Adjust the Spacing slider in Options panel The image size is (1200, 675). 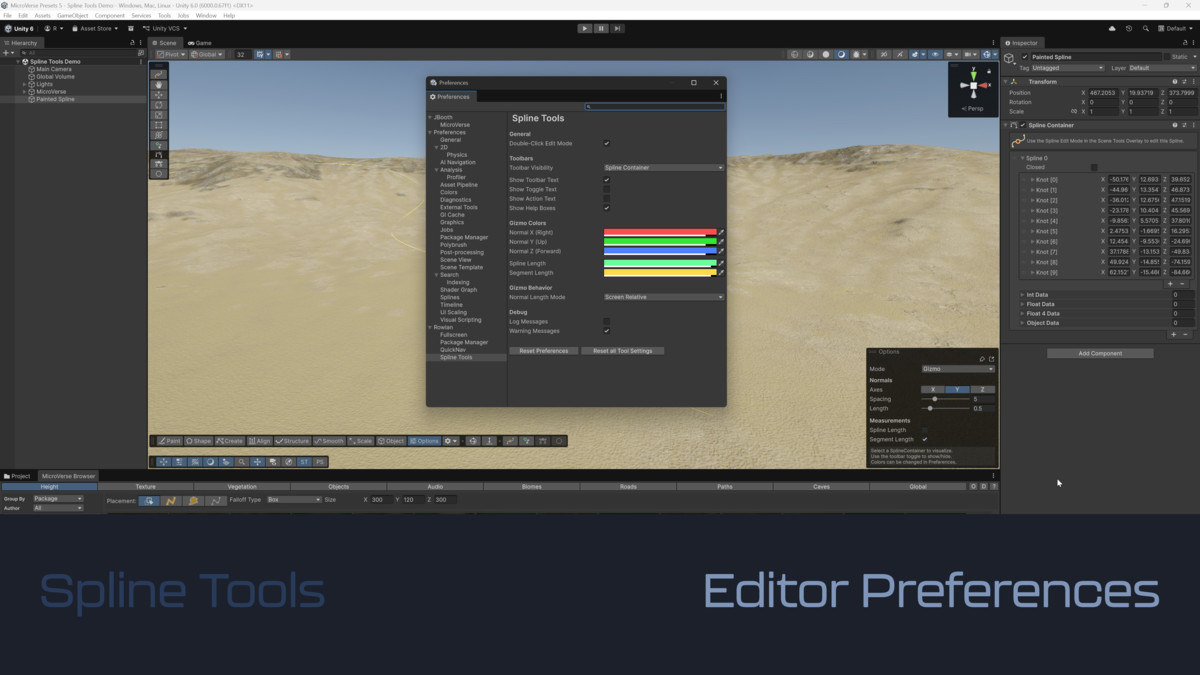[945, 399]
